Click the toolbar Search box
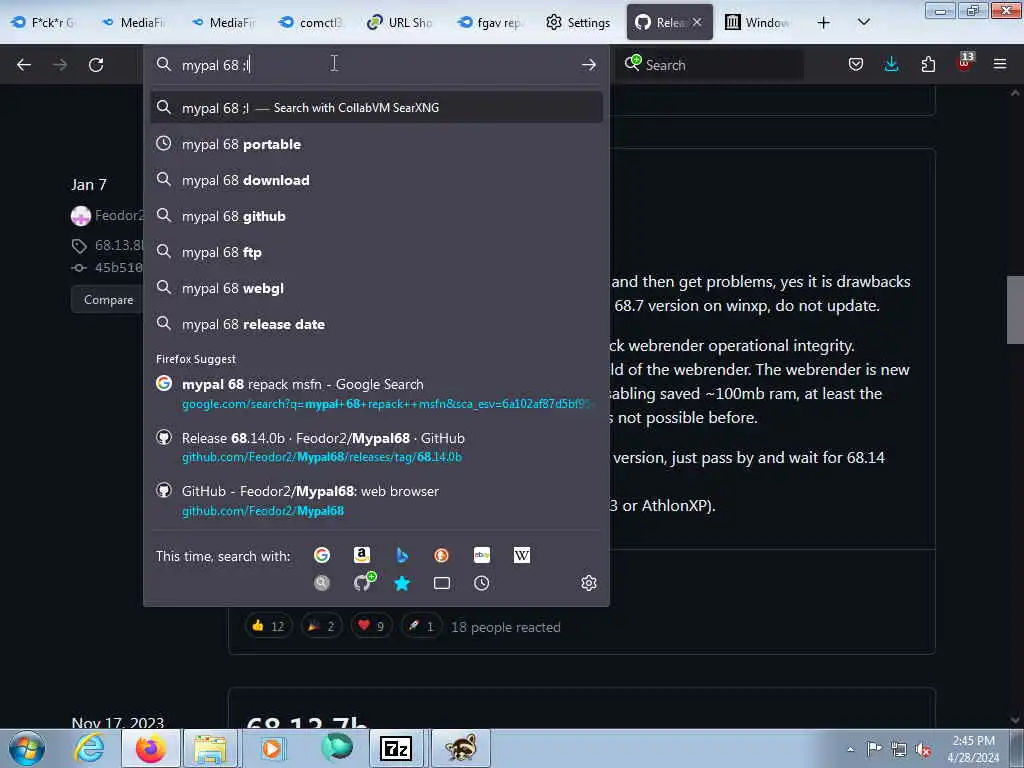The height and width of the screenshot is (768, 1024). coord(712,65)
